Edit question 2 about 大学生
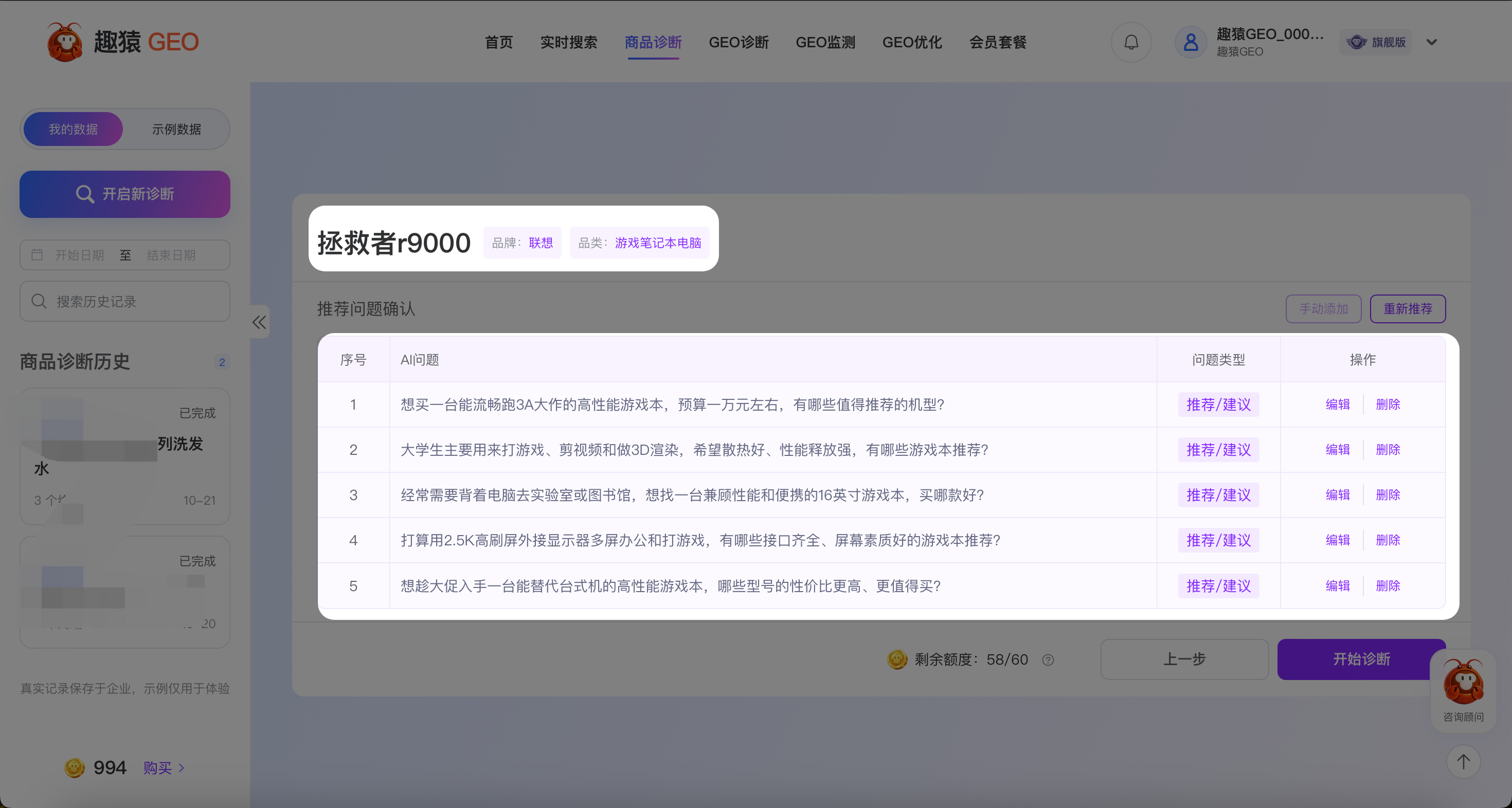The height and width of the screenshot is (808, 1512). coord(1338,449)
